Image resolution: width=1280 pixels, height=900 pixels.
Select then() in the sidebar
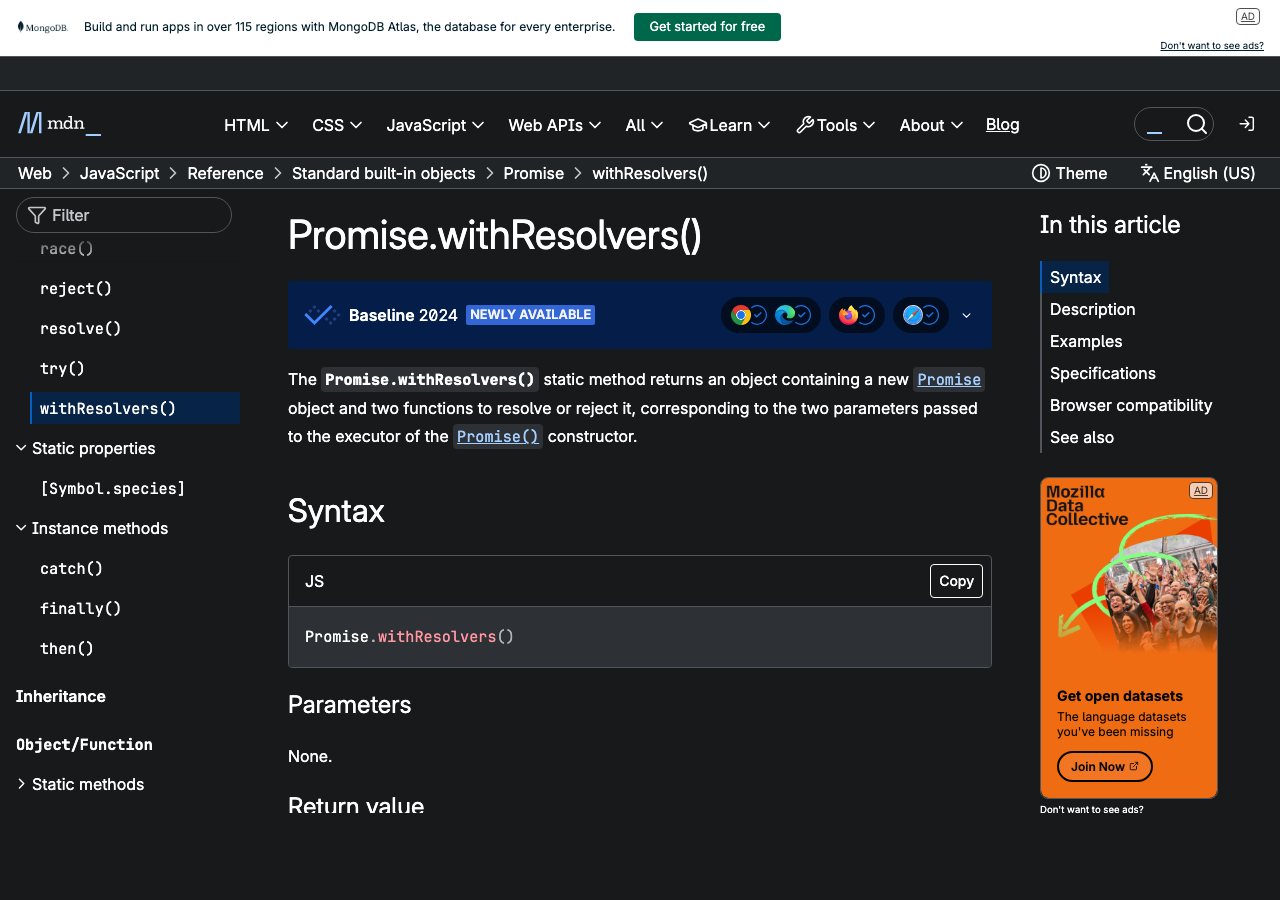tap(67, 648)
